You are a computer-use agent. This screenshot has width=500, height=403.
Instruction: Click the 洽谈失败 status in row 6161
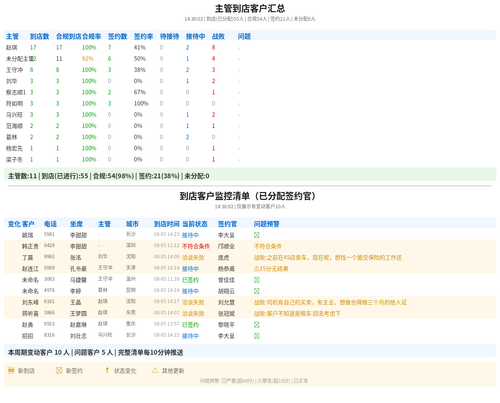(x=193, y=302)
